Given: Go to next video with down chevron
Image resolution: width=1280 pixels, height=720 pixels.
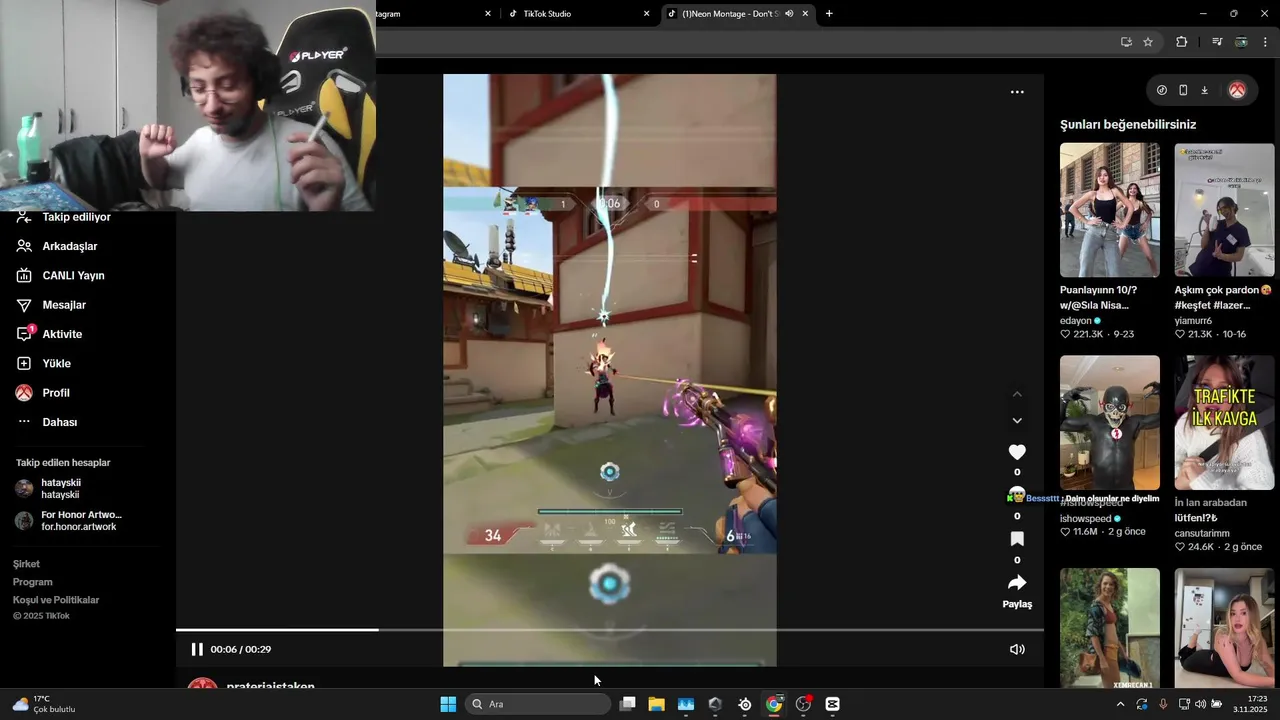Looking at the screenshot, I should pos(1017,421).
